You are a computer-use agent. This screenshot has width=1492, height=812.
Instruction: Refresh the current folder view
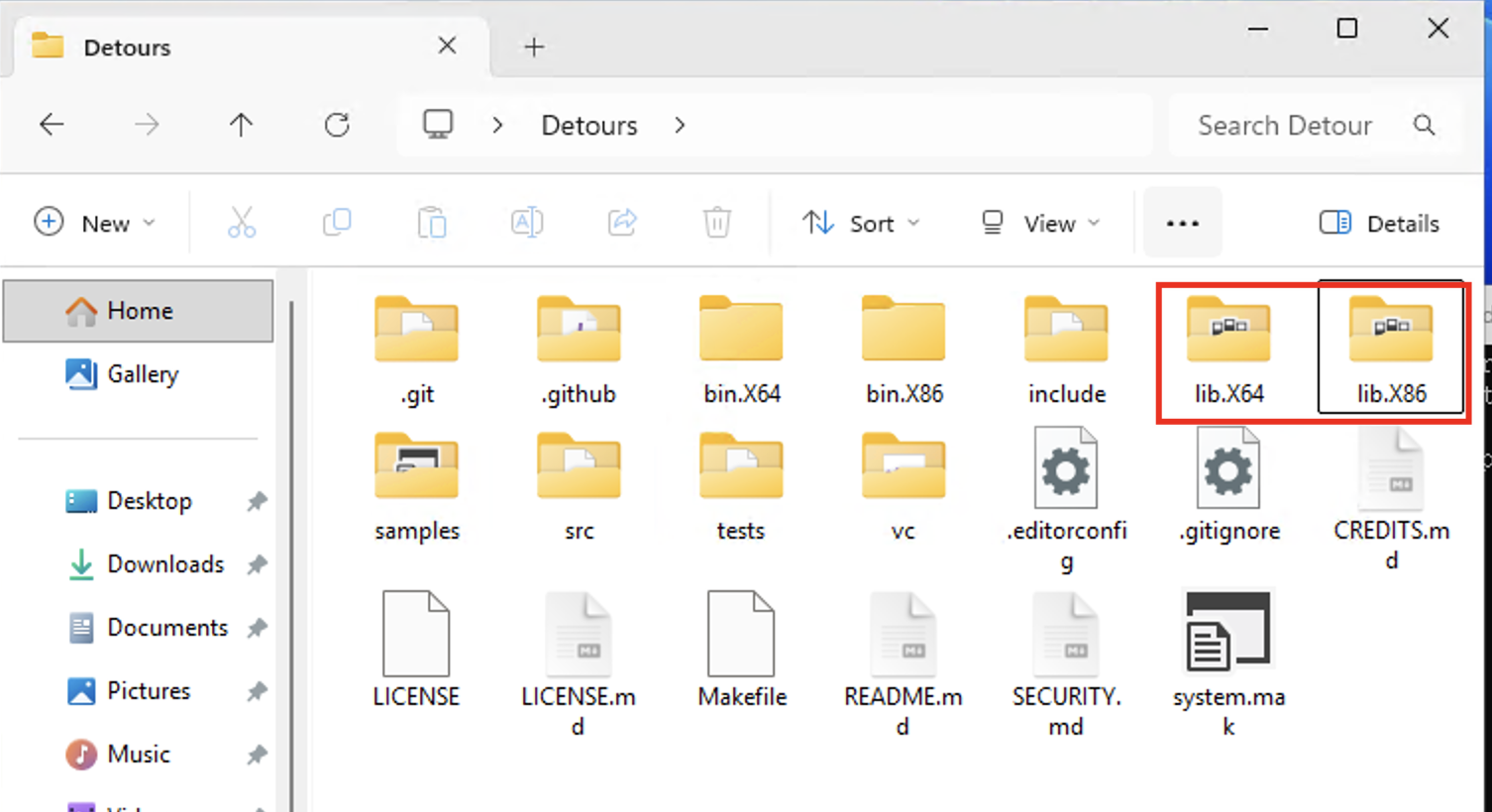coord(337,126)
